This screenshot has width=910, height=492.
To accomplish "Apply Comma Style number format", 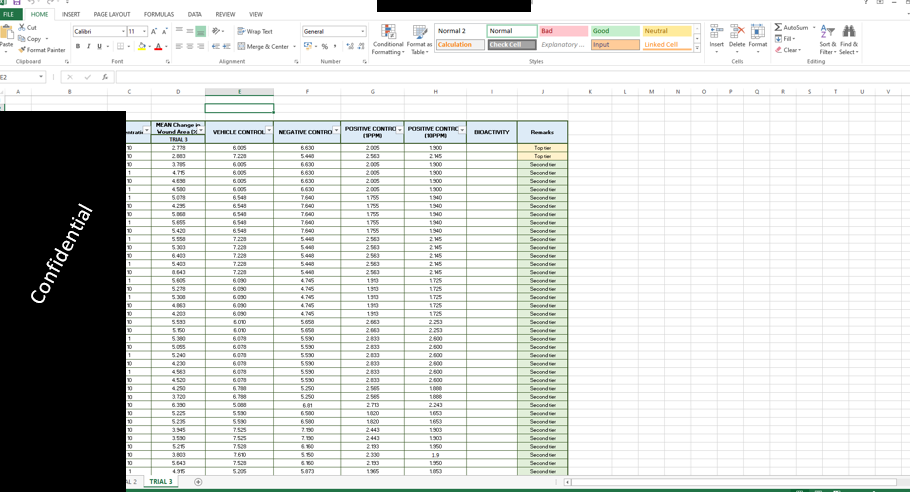I will click(335, 46).
